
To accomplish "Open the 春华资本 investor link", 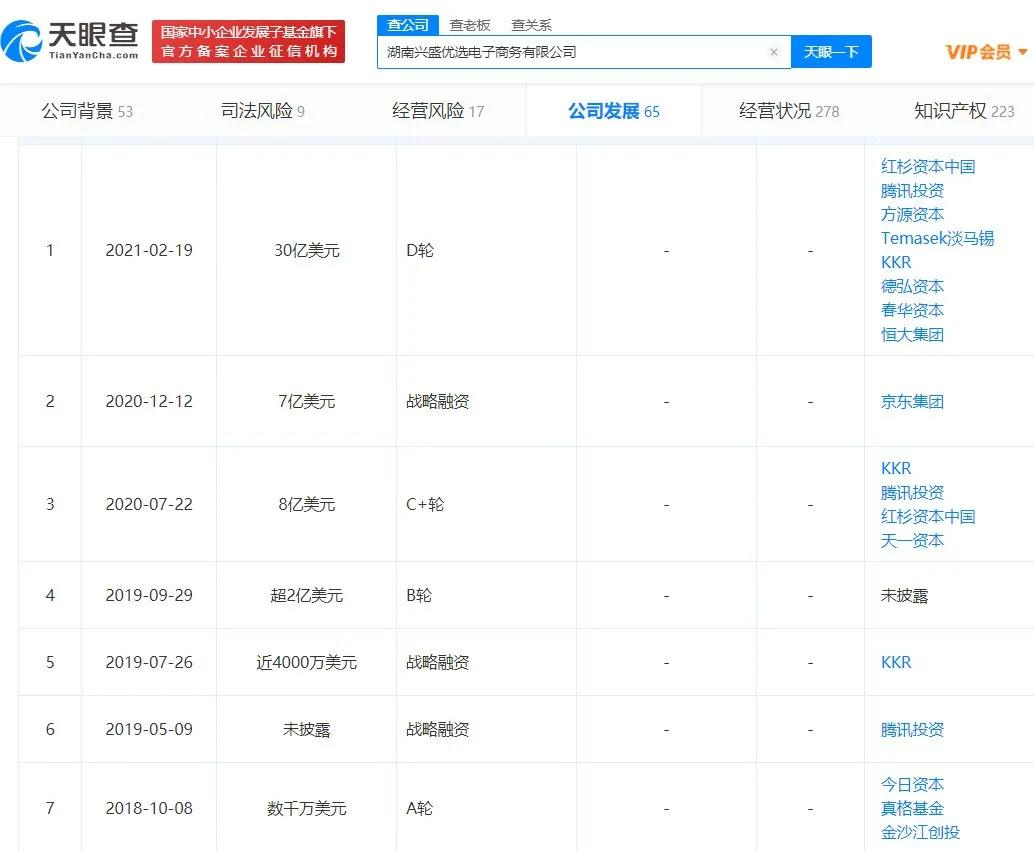I will (x=912, y=310).
